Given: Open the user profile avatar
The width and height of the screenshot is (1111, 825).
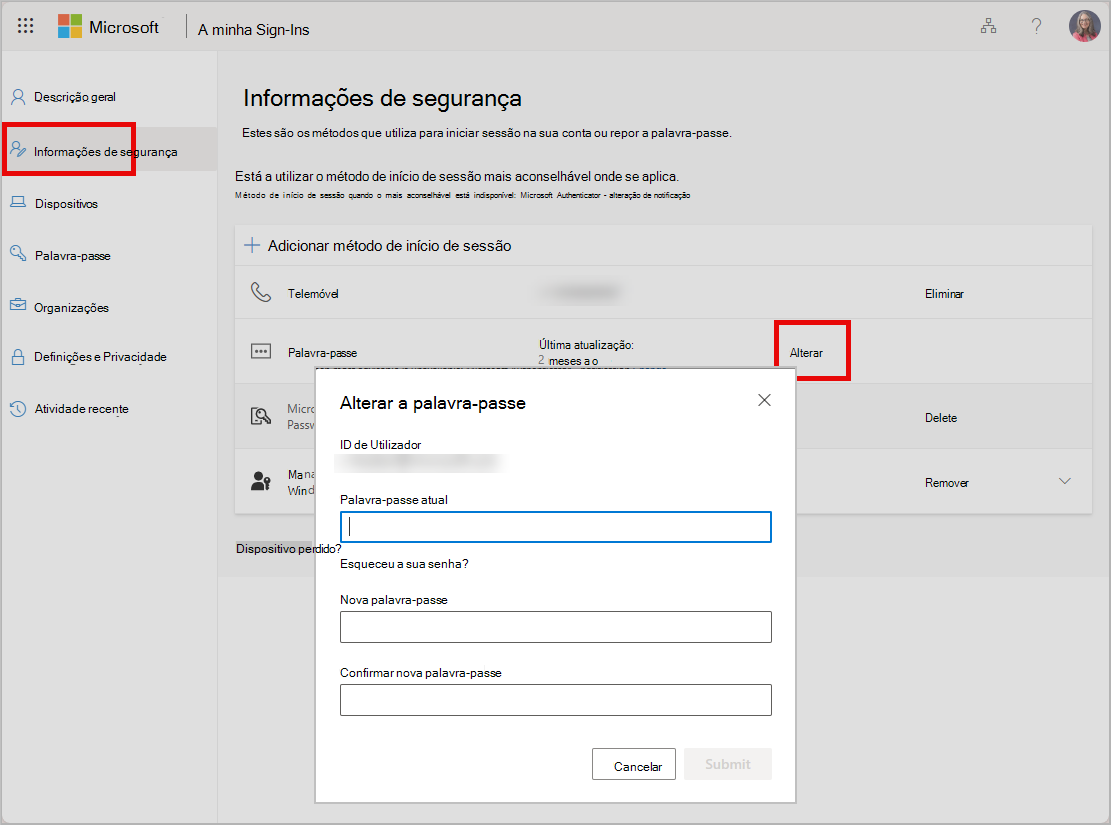Looking at the screenshot, I should 1084,26.
